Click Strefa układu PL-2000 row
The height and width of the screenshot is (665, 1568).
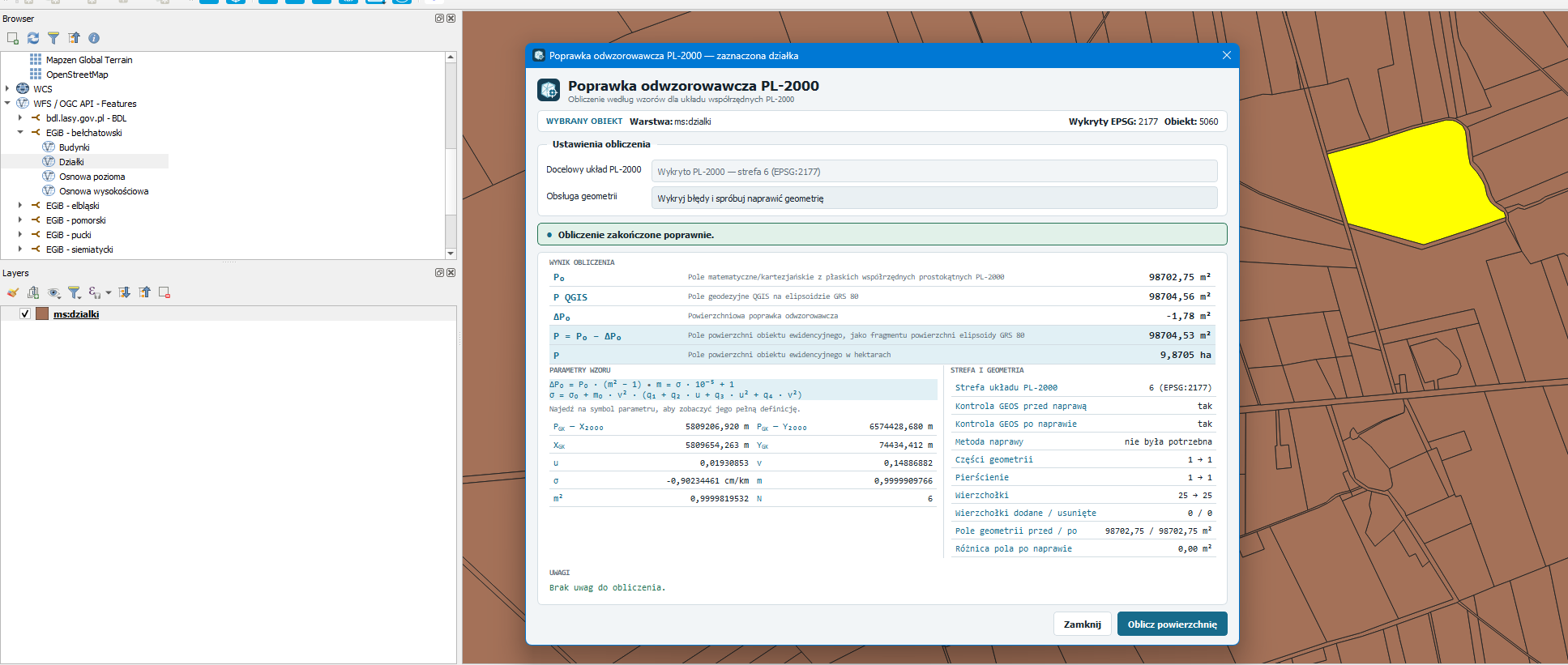click(x=1083, y=388)
